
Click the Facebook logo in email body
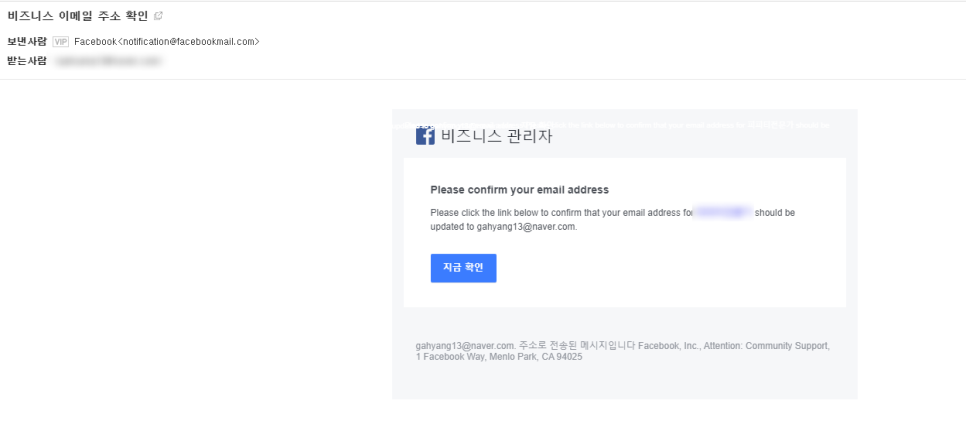pos(425,136)
